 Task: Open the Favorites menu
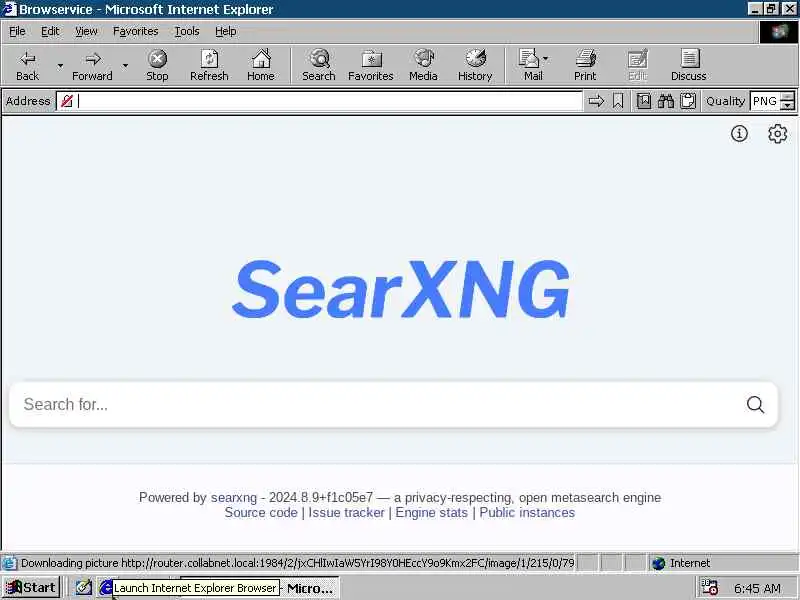(x=136, y=32)
